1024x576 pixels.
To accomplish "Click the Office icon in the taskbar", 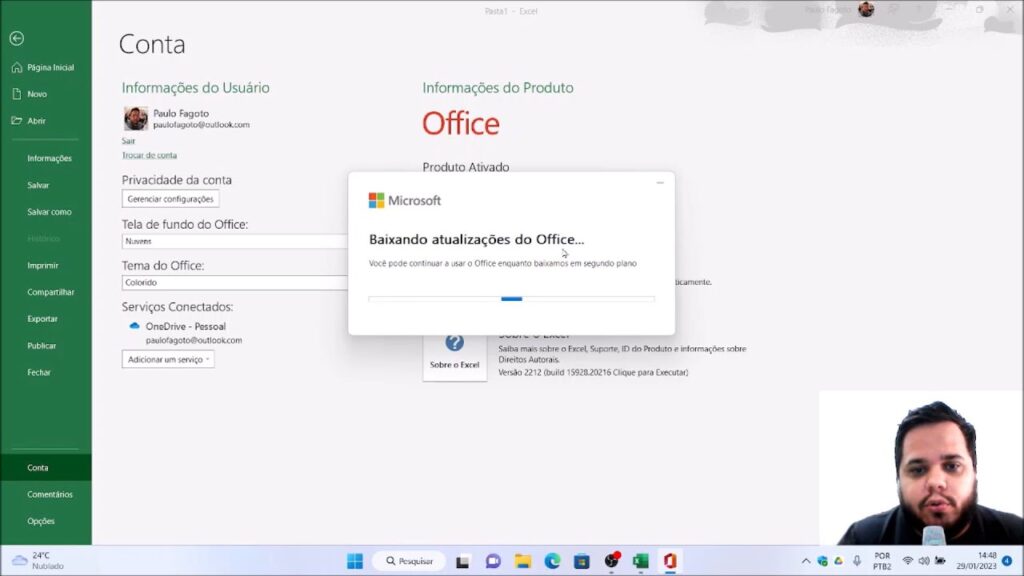I will click(670, 561).
